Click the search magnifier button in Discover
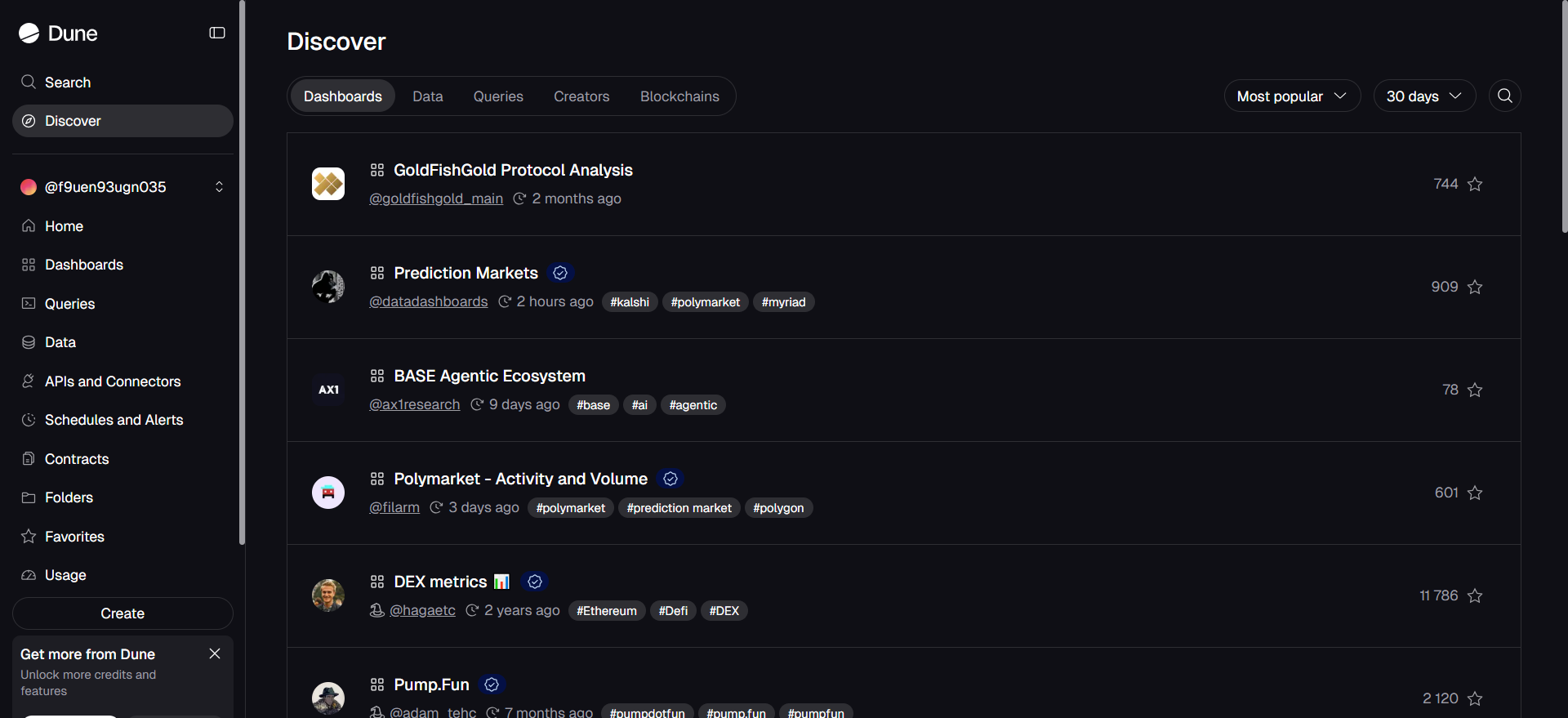The height and width of the screenshot is (718, 1568). [x=1504, y=96]
